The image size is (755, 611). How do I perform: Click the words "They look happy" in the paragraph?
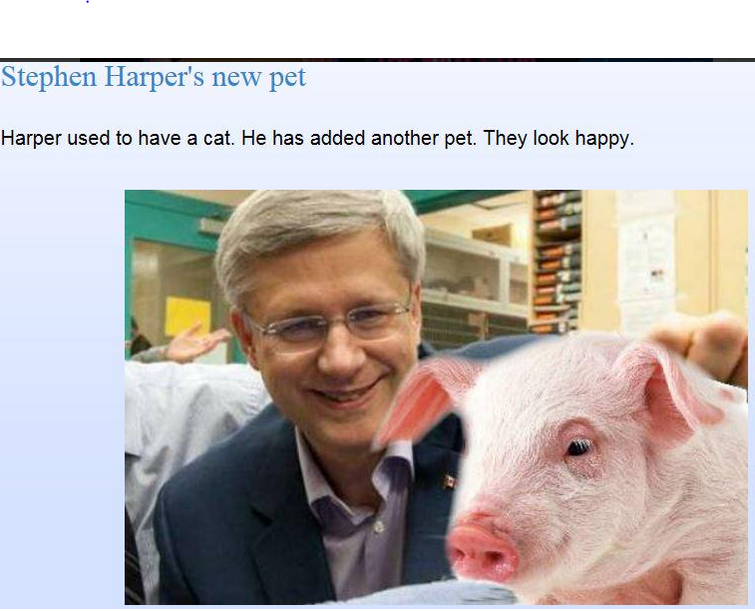(559, 139)
